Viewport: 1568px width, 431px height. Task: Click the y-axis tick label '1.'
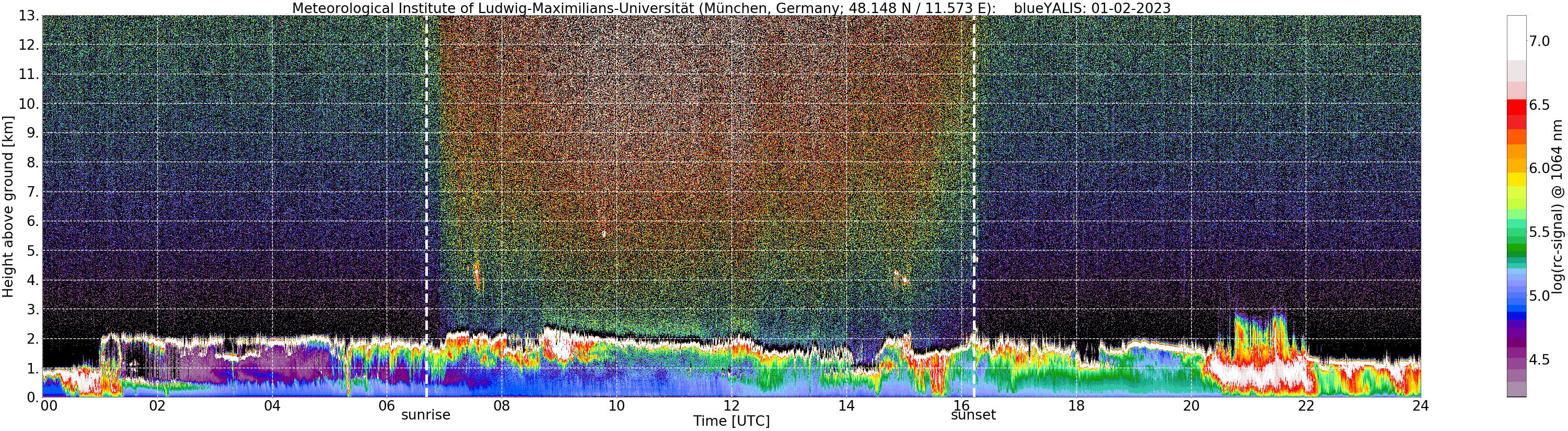pyautogui.click(x=32, y=368)
